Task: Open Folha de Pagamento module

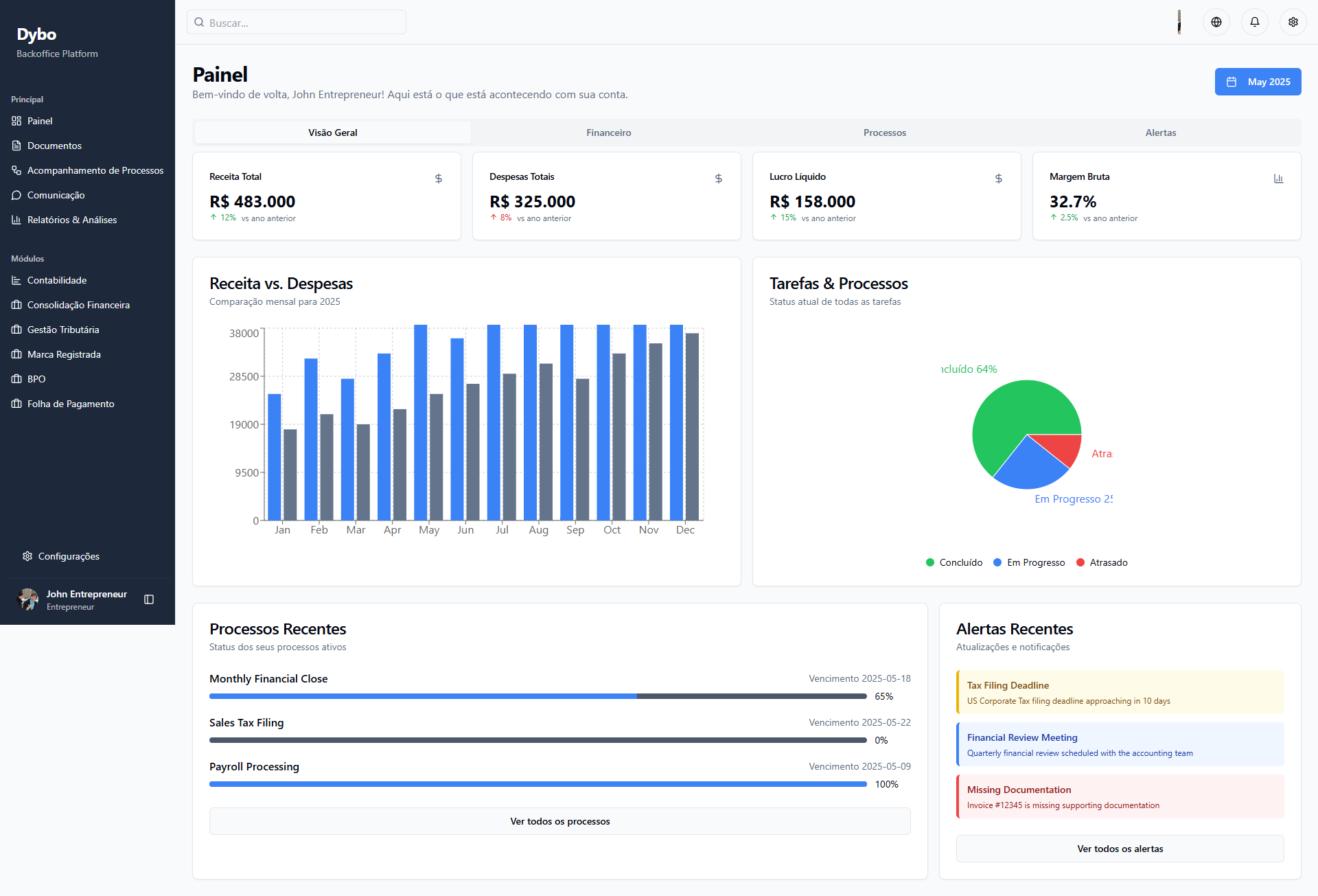Action: [x=87, y=404]
